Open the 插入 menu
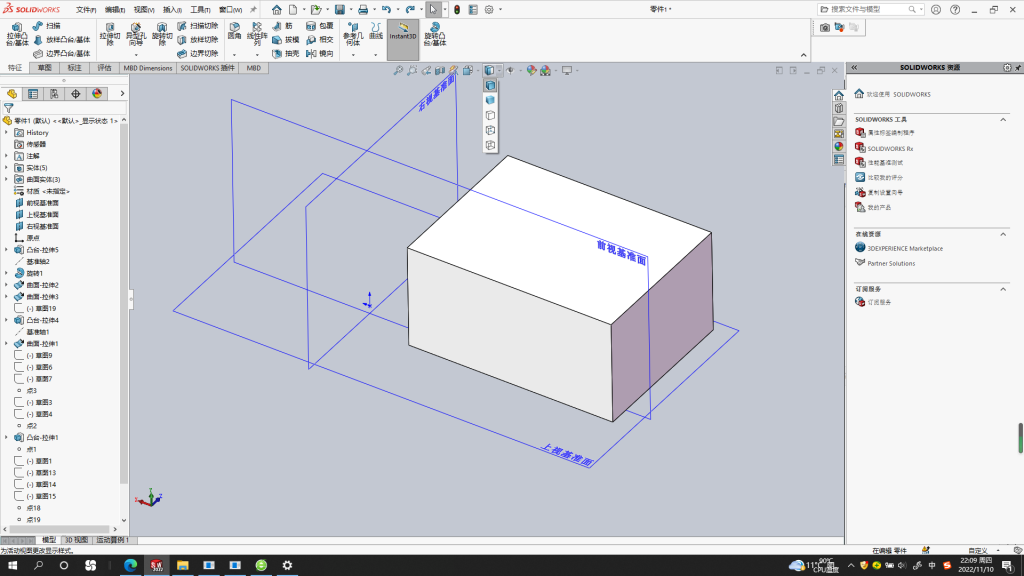 coord(172,10)
